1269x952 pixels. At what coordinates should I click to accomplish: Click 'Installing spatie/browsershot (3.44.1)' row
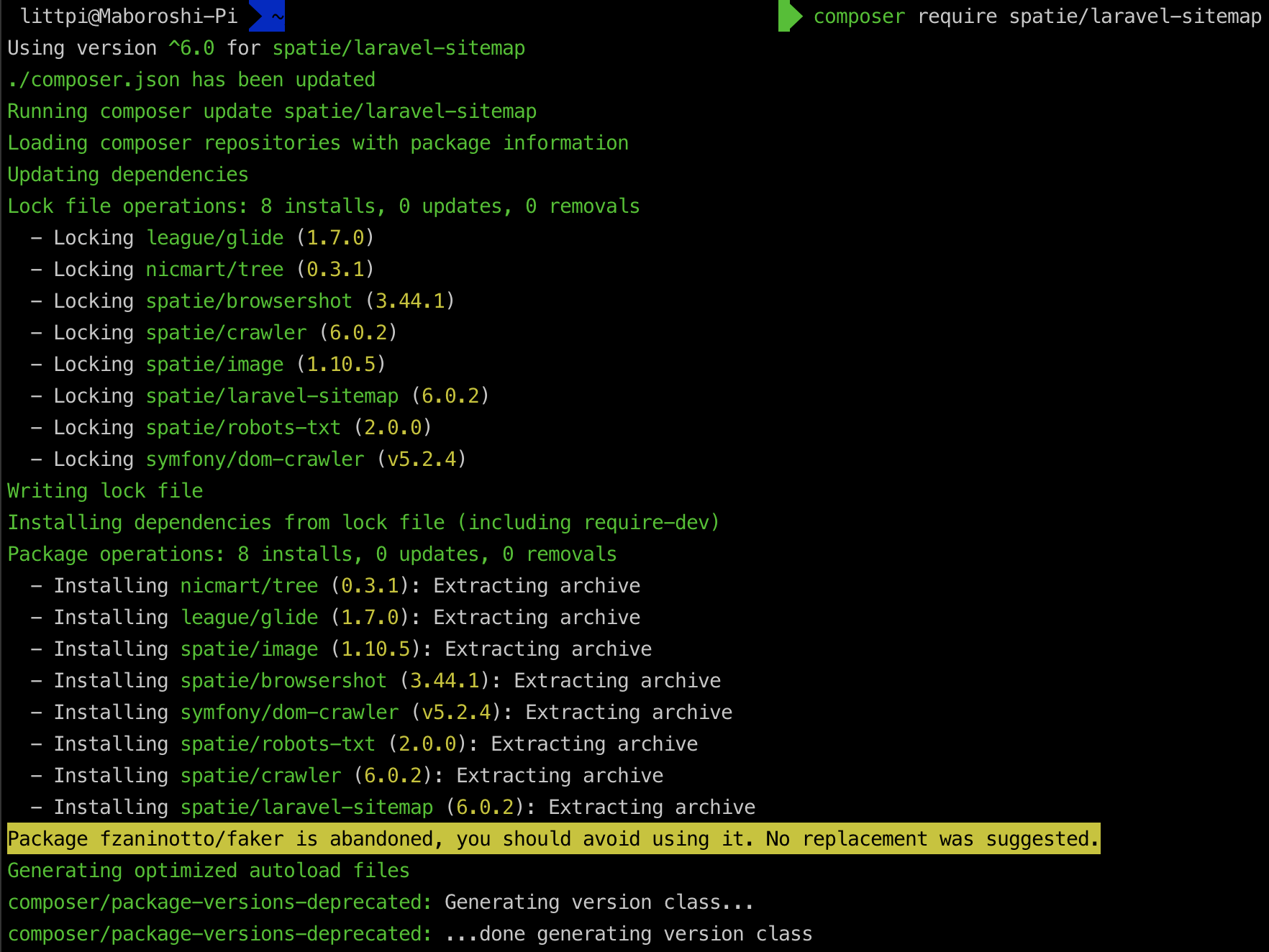[x=376, y=681]
